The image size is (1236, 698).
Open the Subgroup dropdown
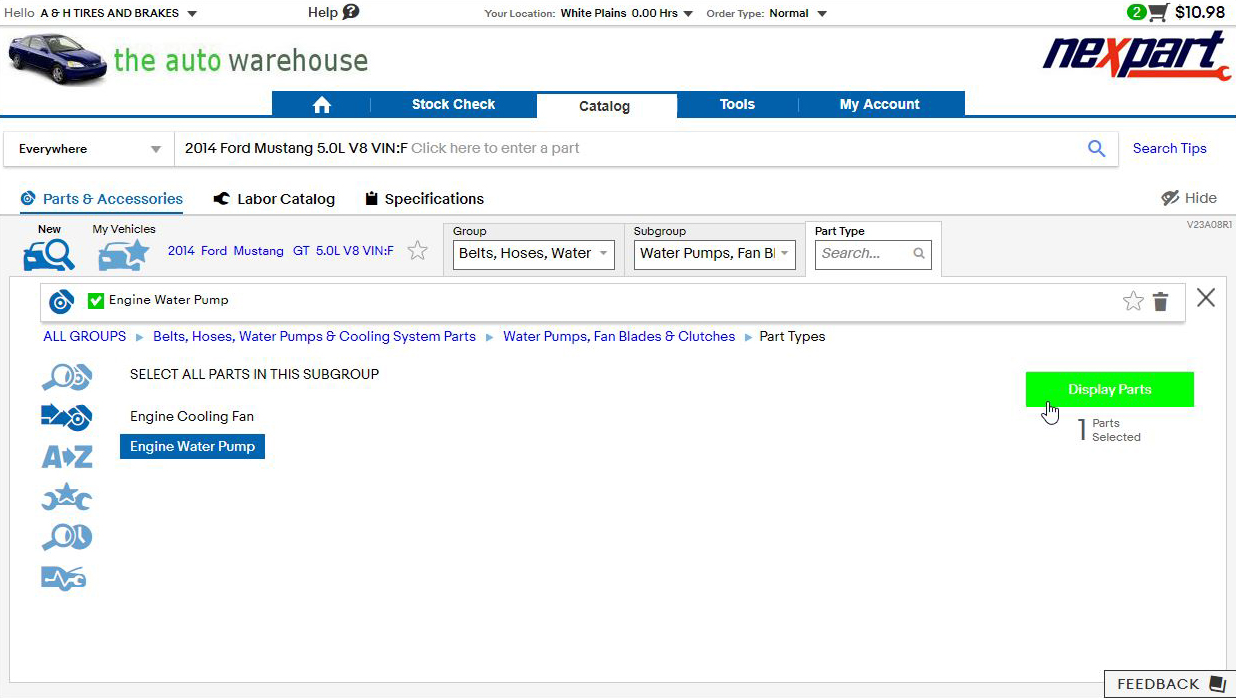point(715,254)
